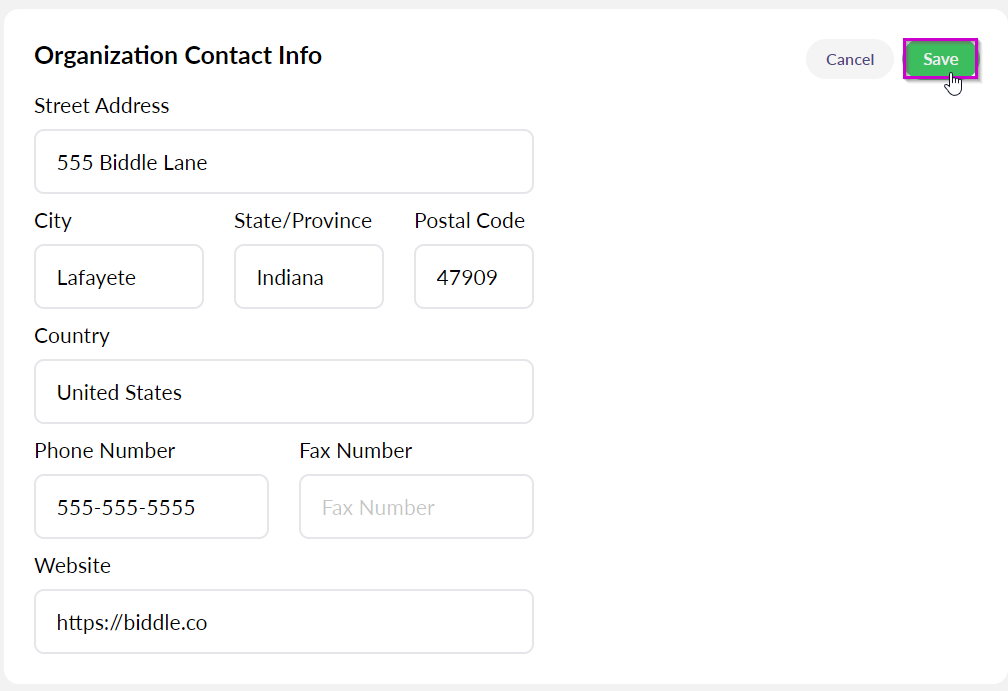Viewport: 1008px width, 691px height.
Task: Click the Postal Code field with 47909
Action: click(x=474, y=276)
